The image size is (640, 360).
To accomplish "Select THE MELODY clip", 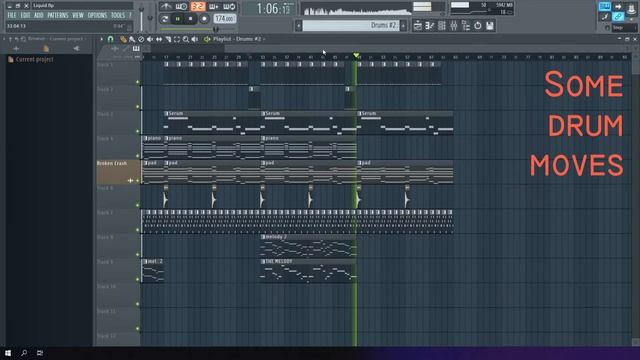I will click(x=309, y=270).
